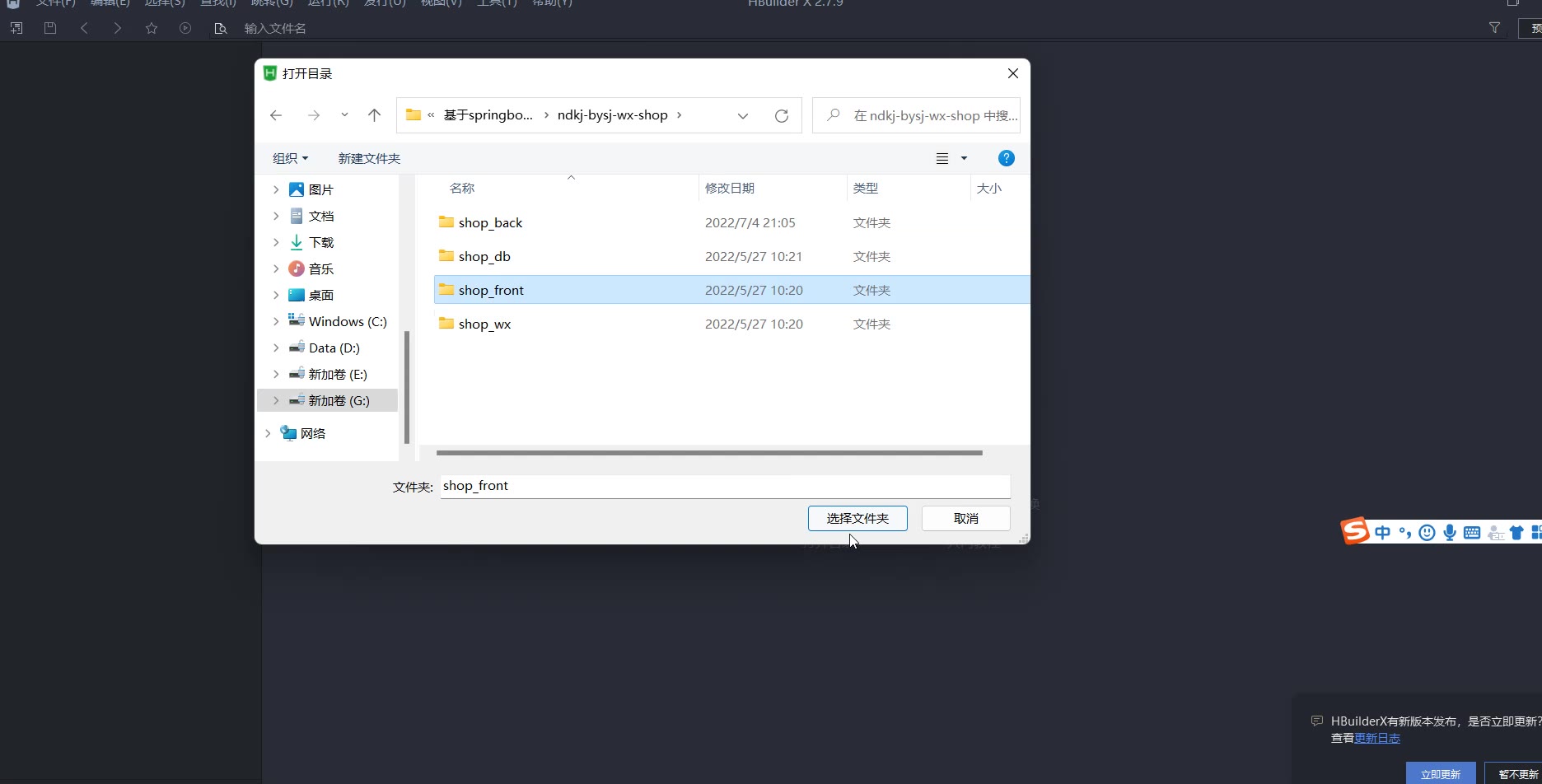
Task: Expand the 网络 tree node
Action: coord(268,433)
